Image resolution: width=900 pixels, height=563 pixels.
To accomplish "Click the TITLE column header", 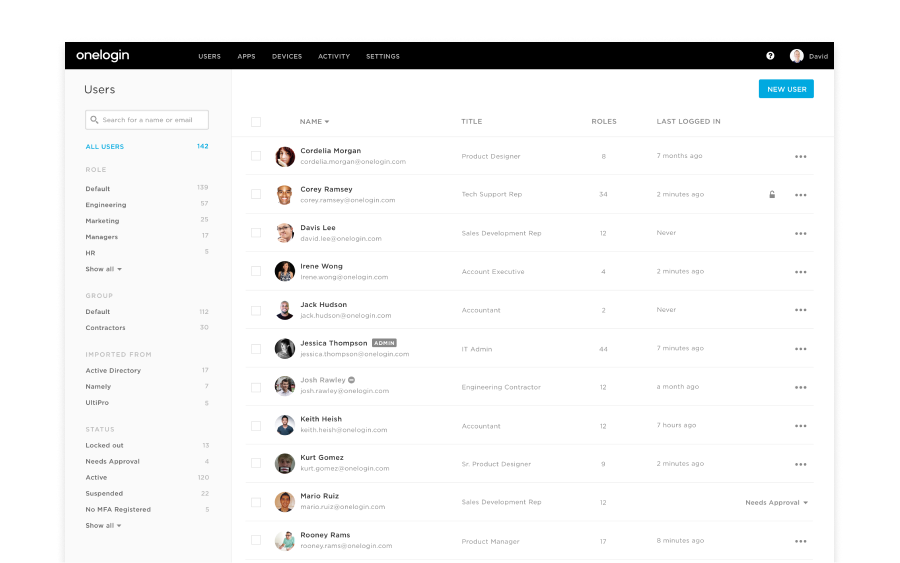I will [x=472, y=122].
